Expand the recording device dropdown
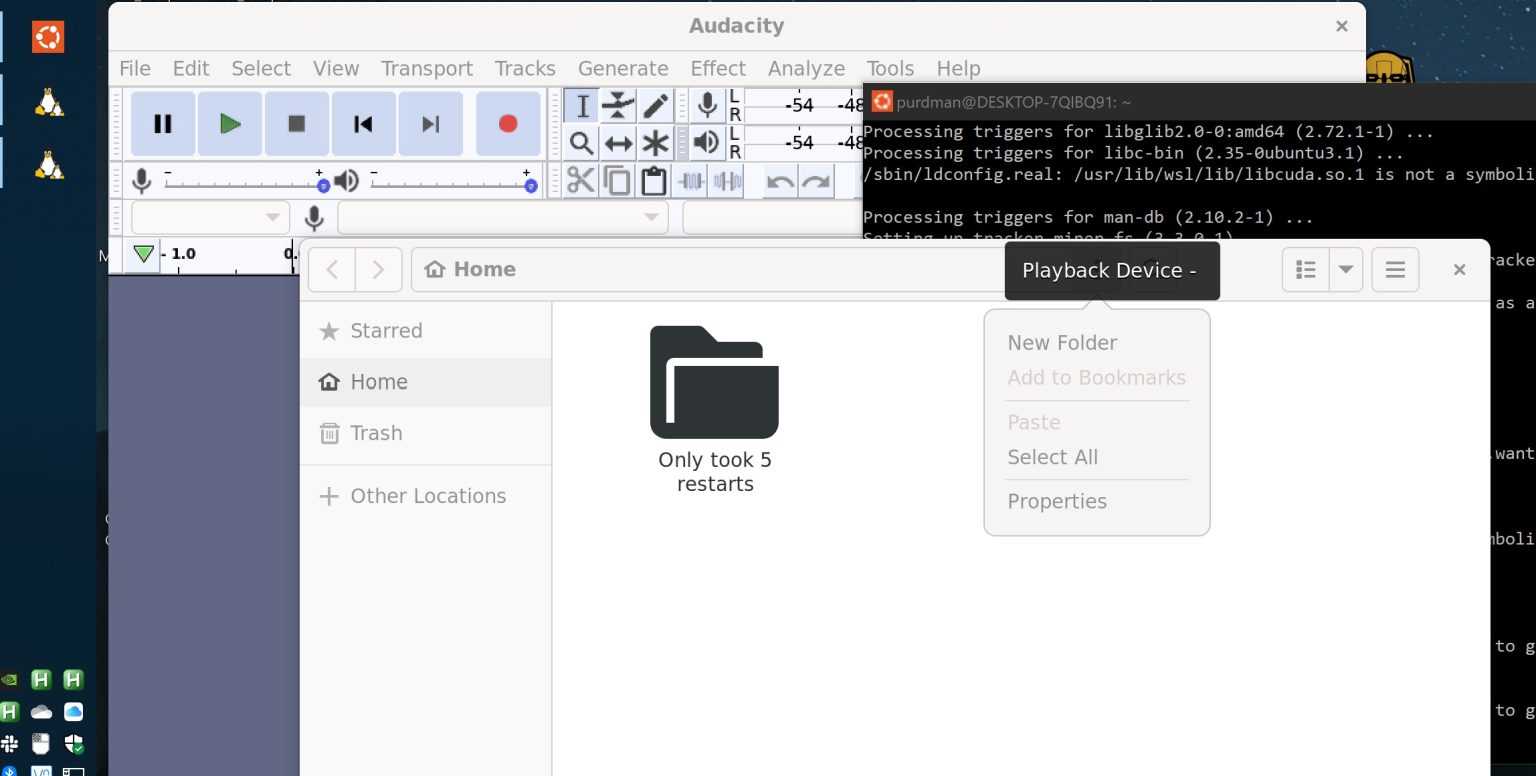Image resolution: width=1536 pixels, height=776 pixels. point(501,217)
